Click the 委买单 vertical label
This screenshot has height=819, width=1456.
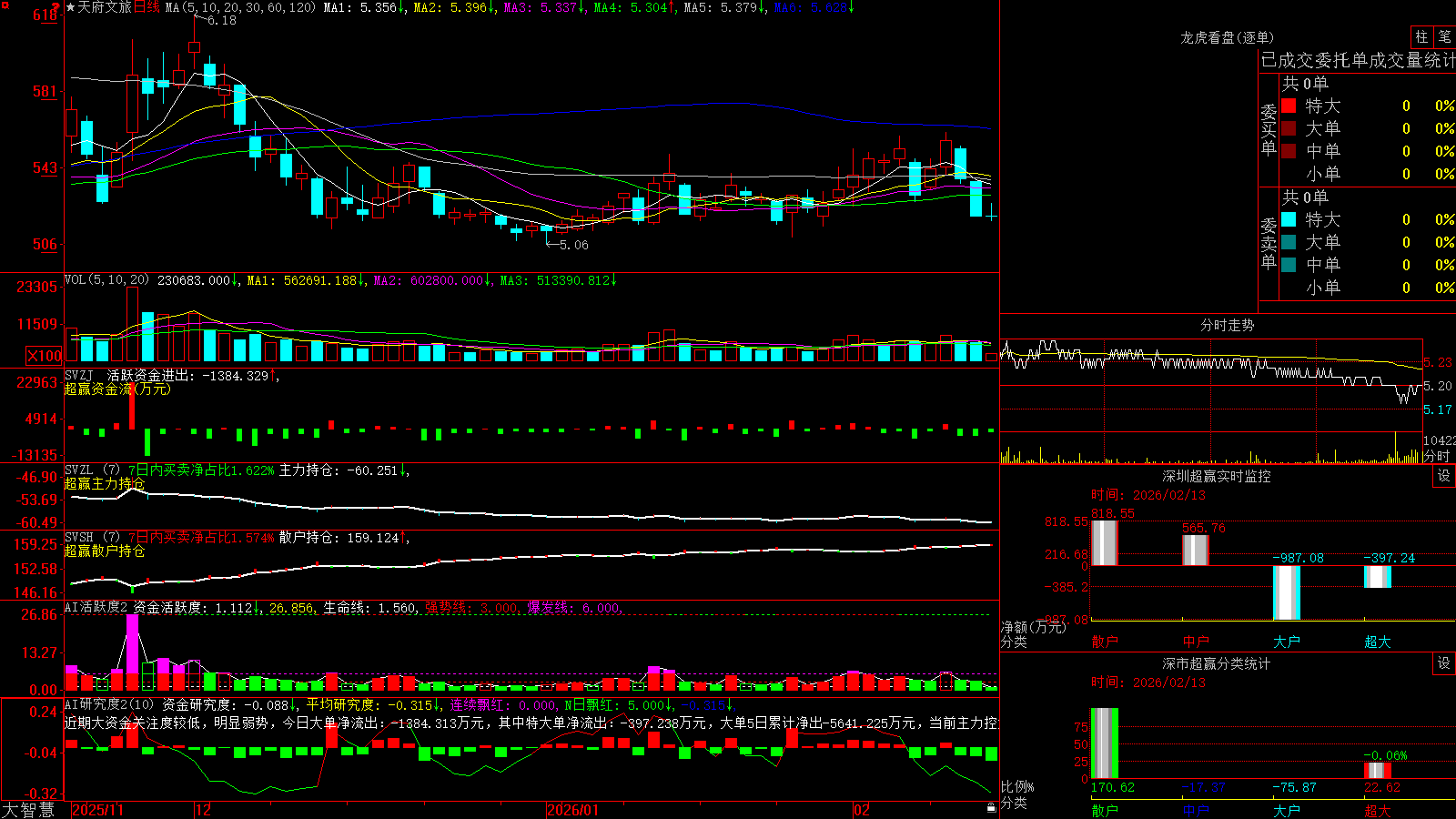tap(1269, 130)
